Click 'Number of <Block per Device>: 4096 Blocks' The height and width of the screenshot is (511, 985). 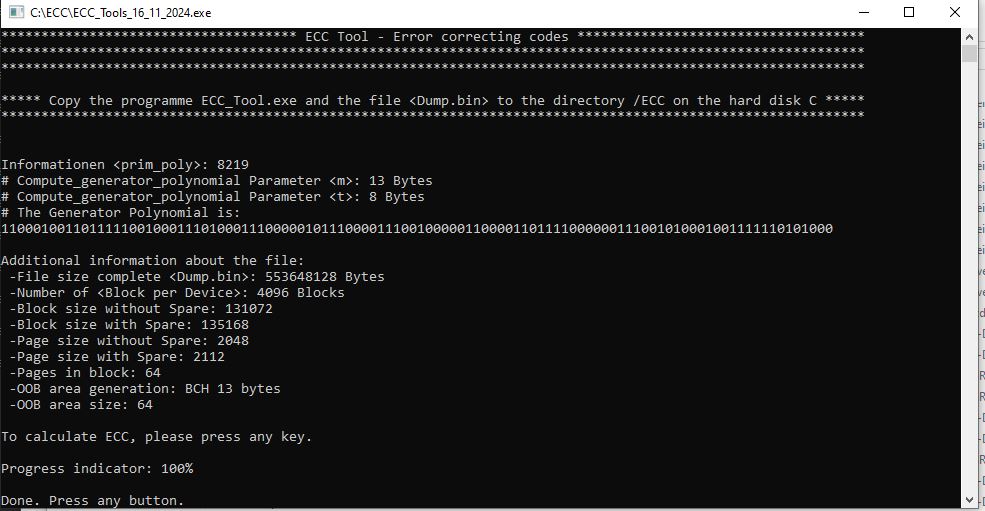coord(177,292)
